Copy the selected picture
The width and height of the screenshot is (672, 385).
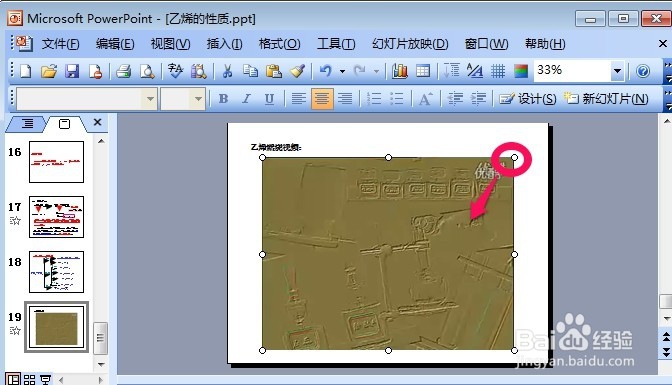pyautogui.click(x=250, y=71)
